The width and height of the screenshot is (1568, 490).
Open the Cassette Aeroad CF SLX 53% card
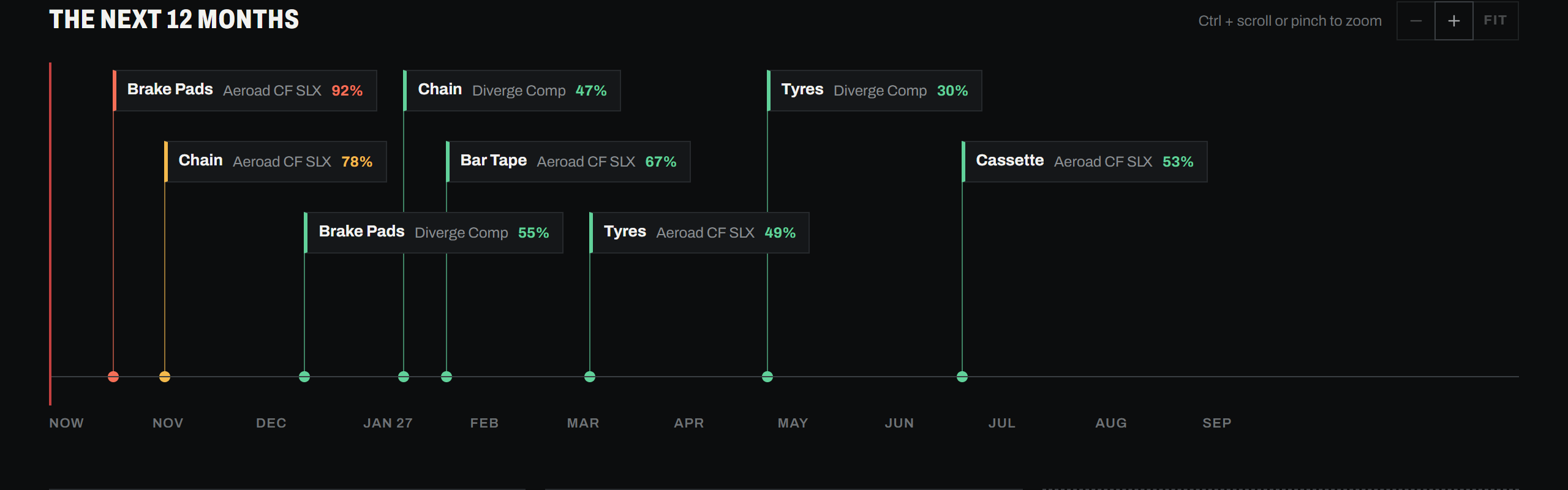1085,162
